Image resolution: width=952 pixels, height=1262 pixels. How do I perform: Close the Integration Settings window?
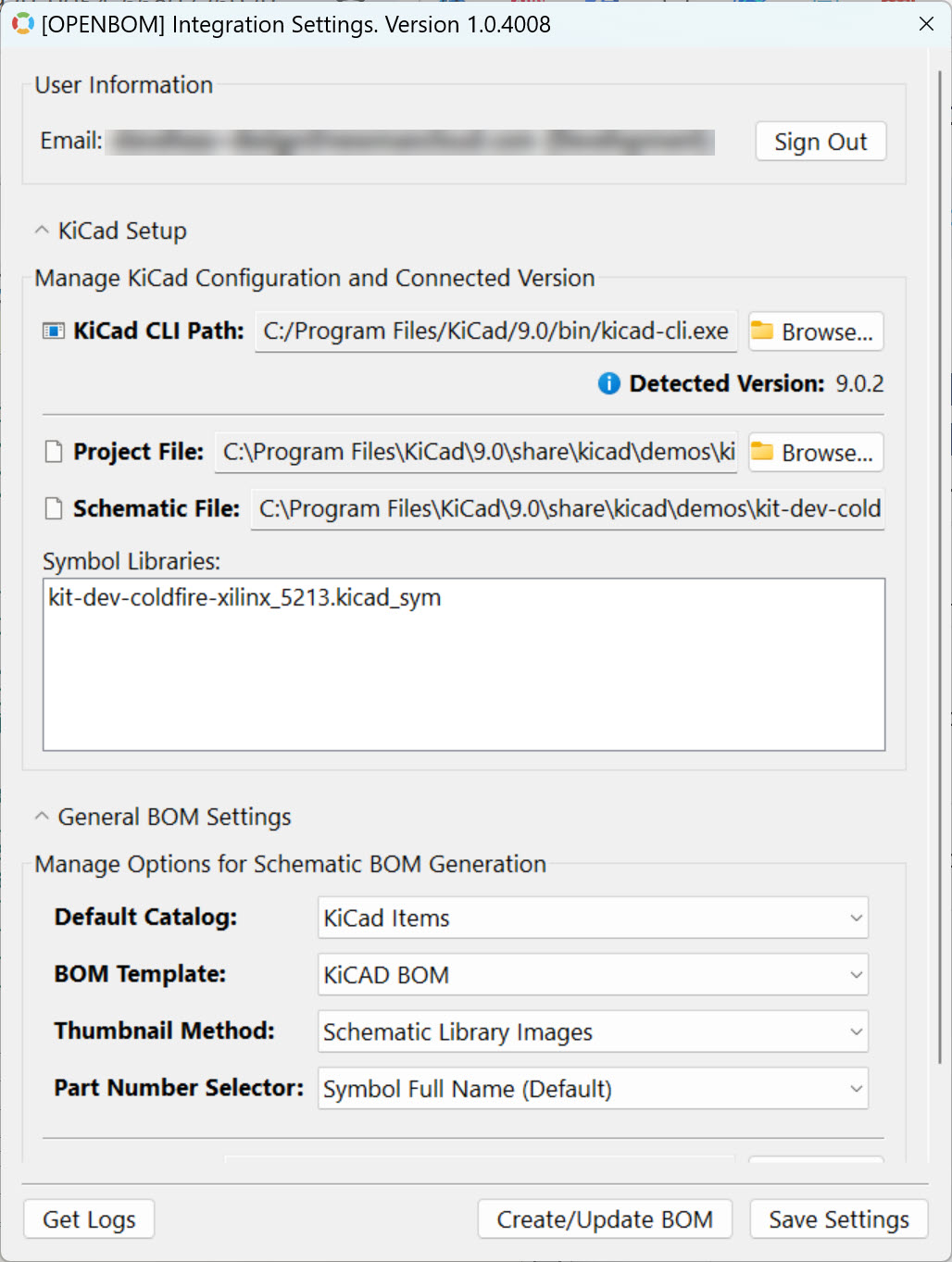pos(926,24)
